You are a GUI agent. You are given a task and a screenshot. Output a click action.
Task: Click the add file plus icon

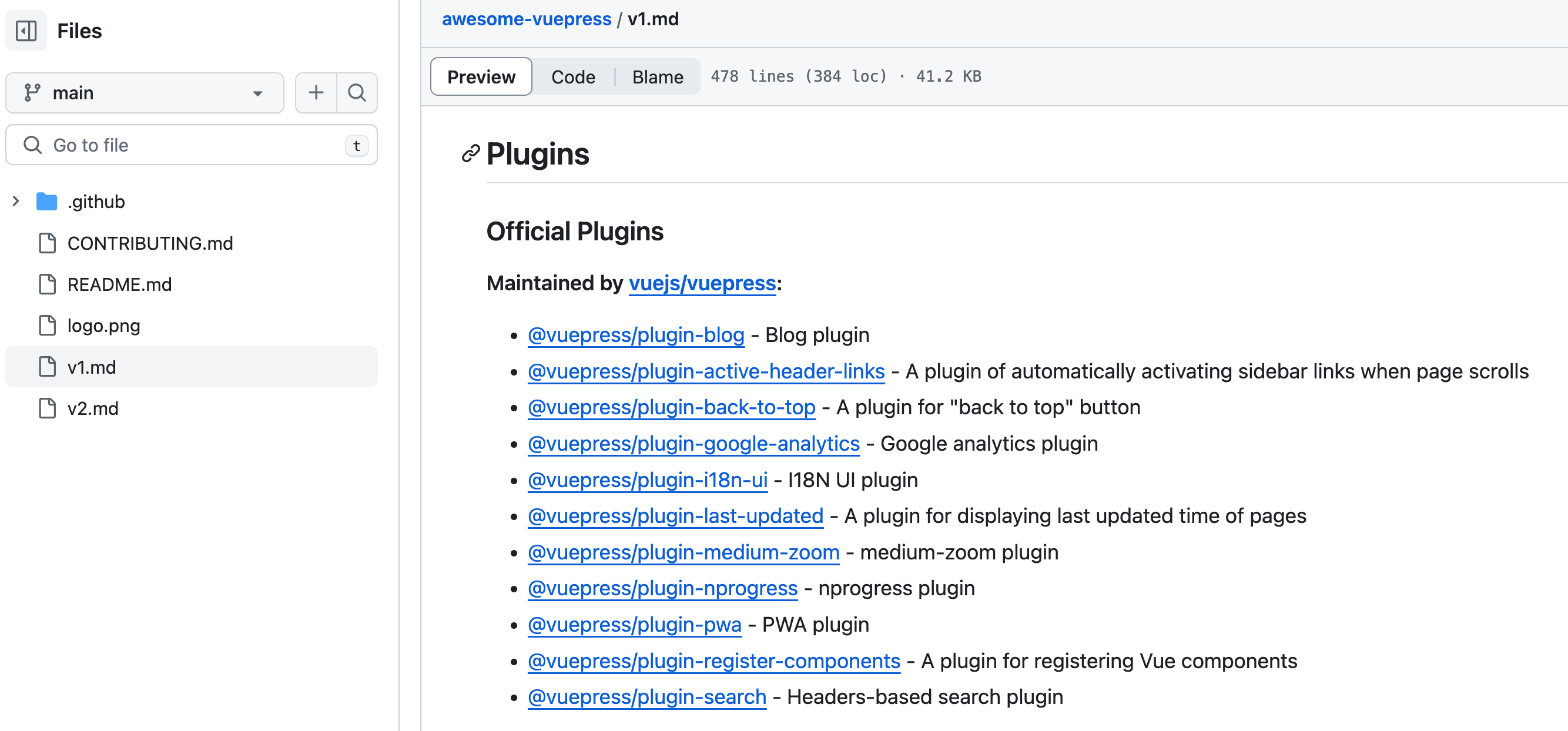click(315, 92)
